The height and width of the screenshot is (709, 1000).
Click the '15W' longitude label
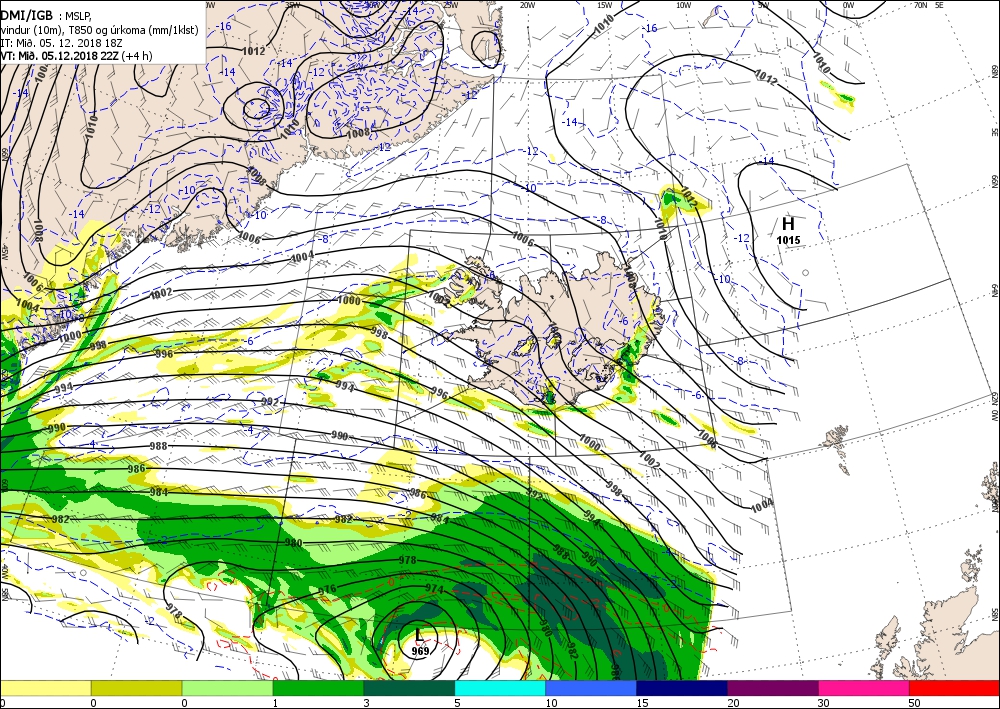pyautogui.click(x=605, y=5)
